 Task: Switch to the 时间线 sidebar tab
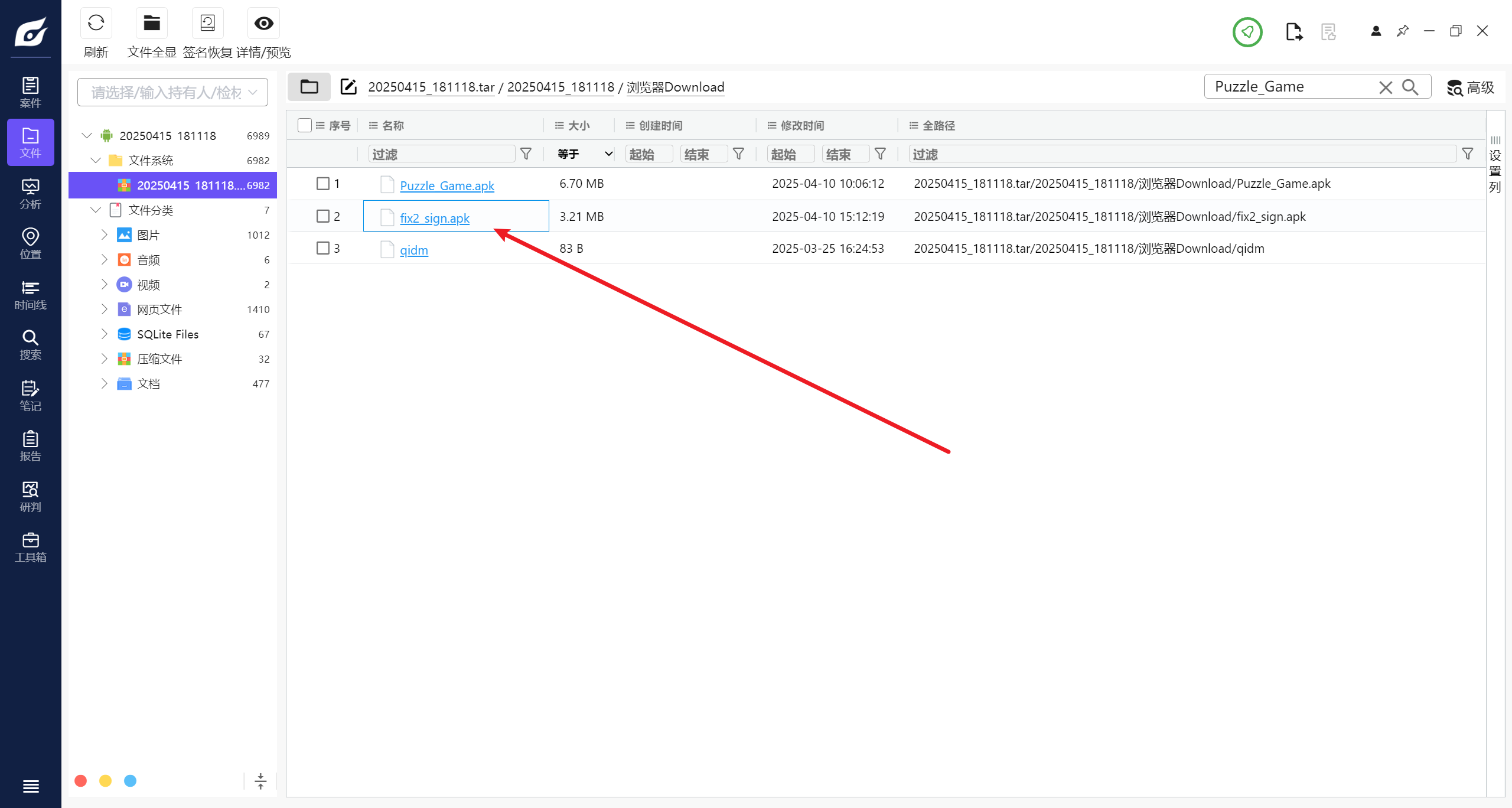30,295
